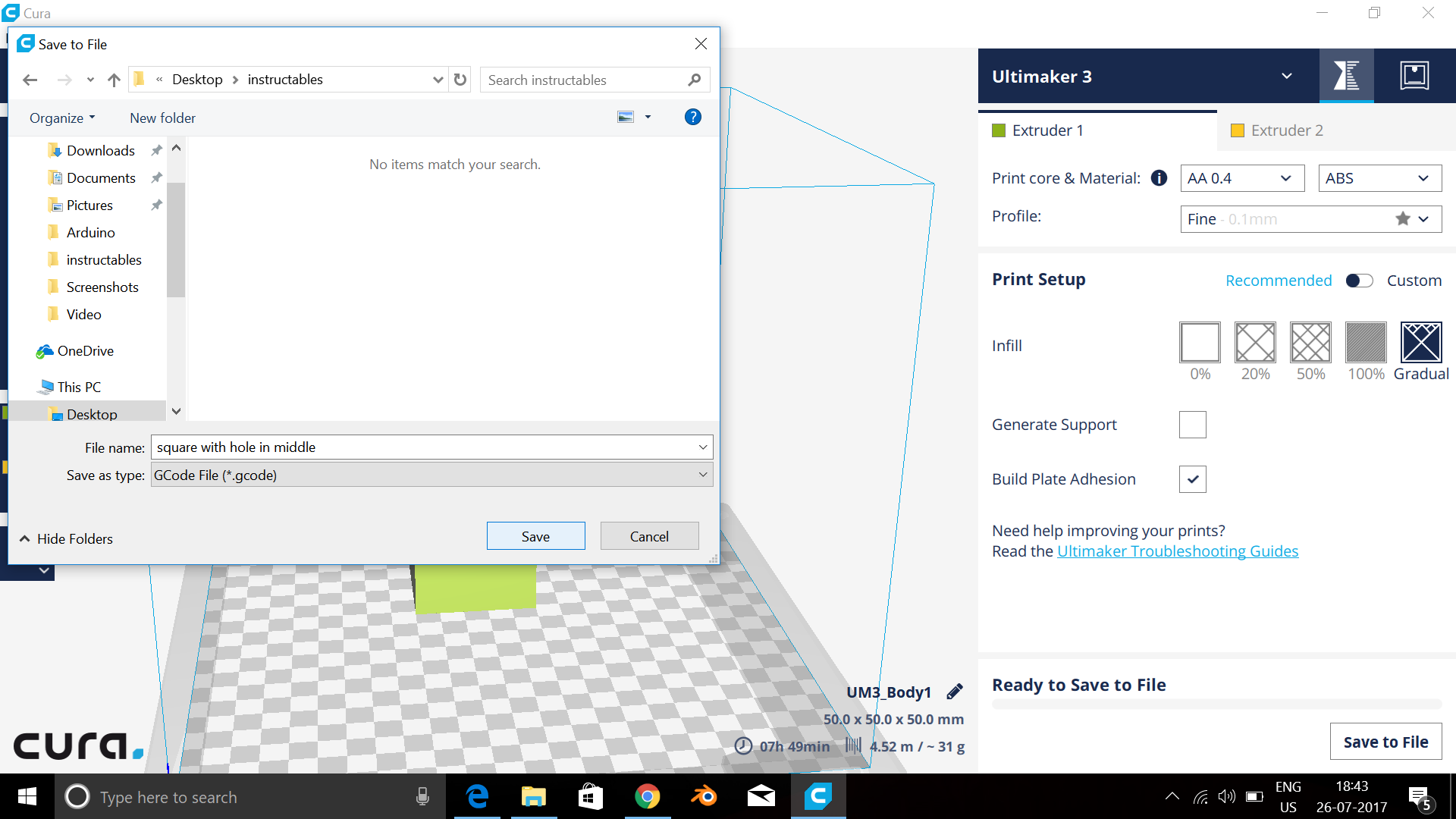Click instructables in the address bar breadcrumb
Image resolution: width=1456 pixels, height=819 pixels.
point(285,80)
